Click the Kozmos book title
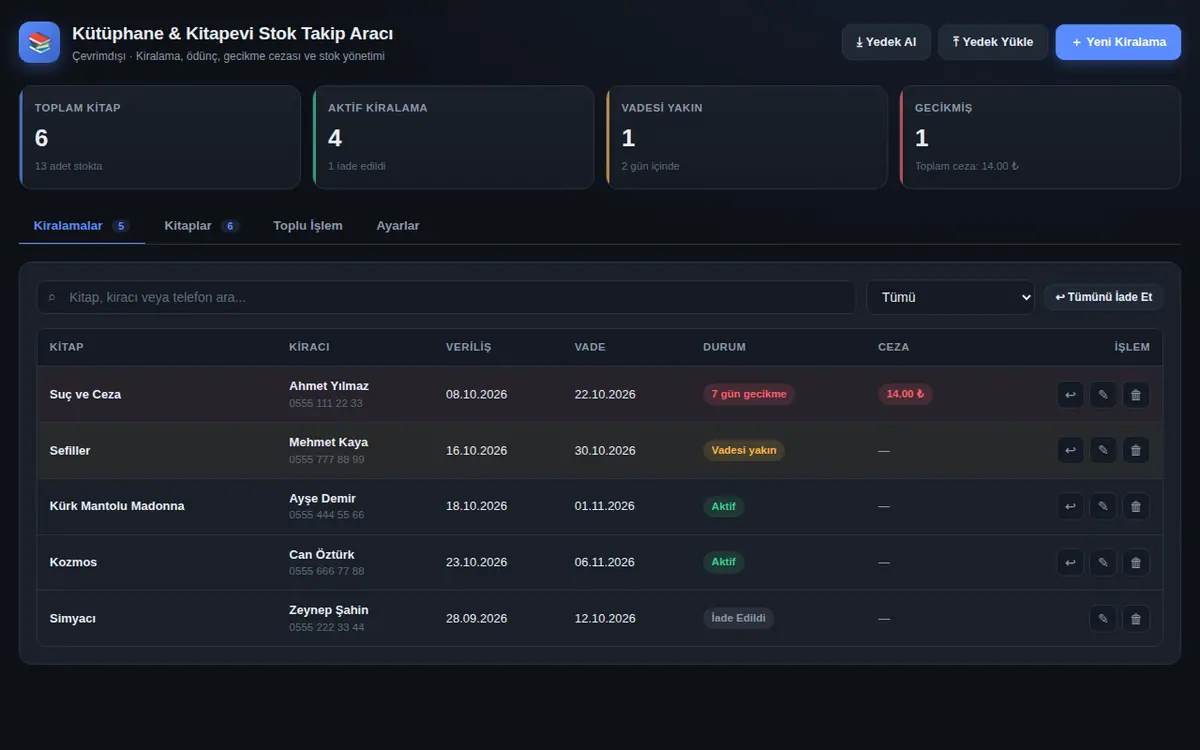The height and width of the screenshot is (750, 1200). (74, 562)
